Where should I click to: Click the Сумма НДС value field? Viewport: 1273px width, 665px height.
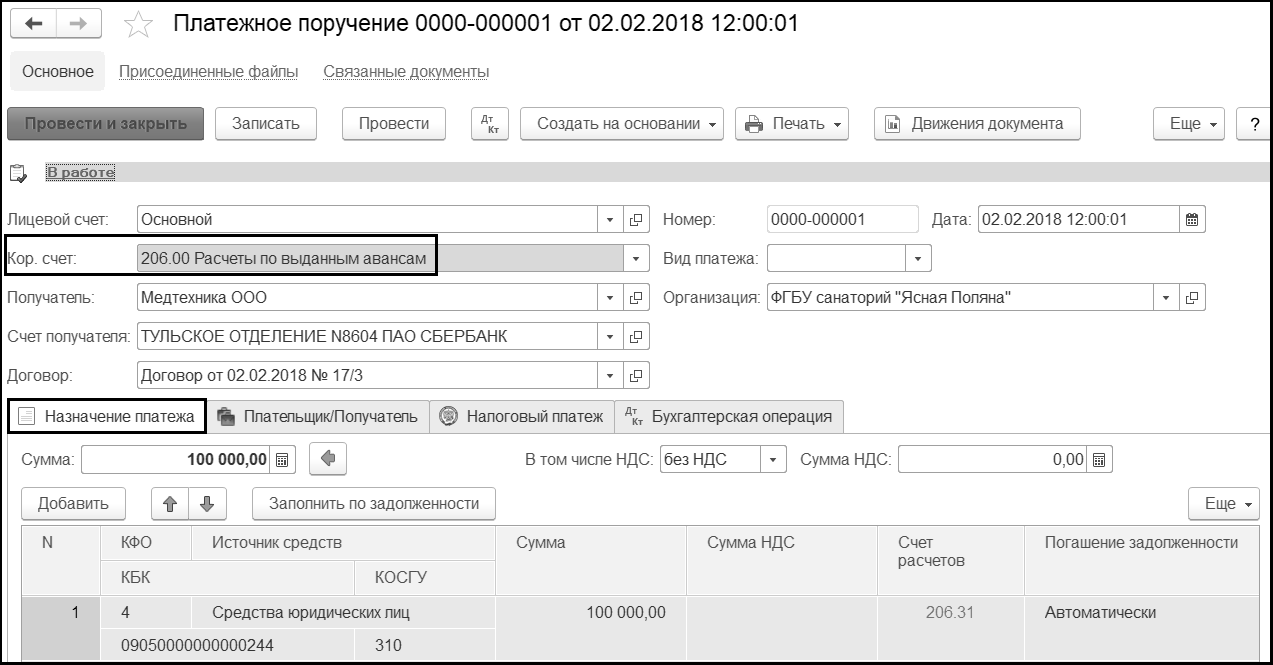992,460
